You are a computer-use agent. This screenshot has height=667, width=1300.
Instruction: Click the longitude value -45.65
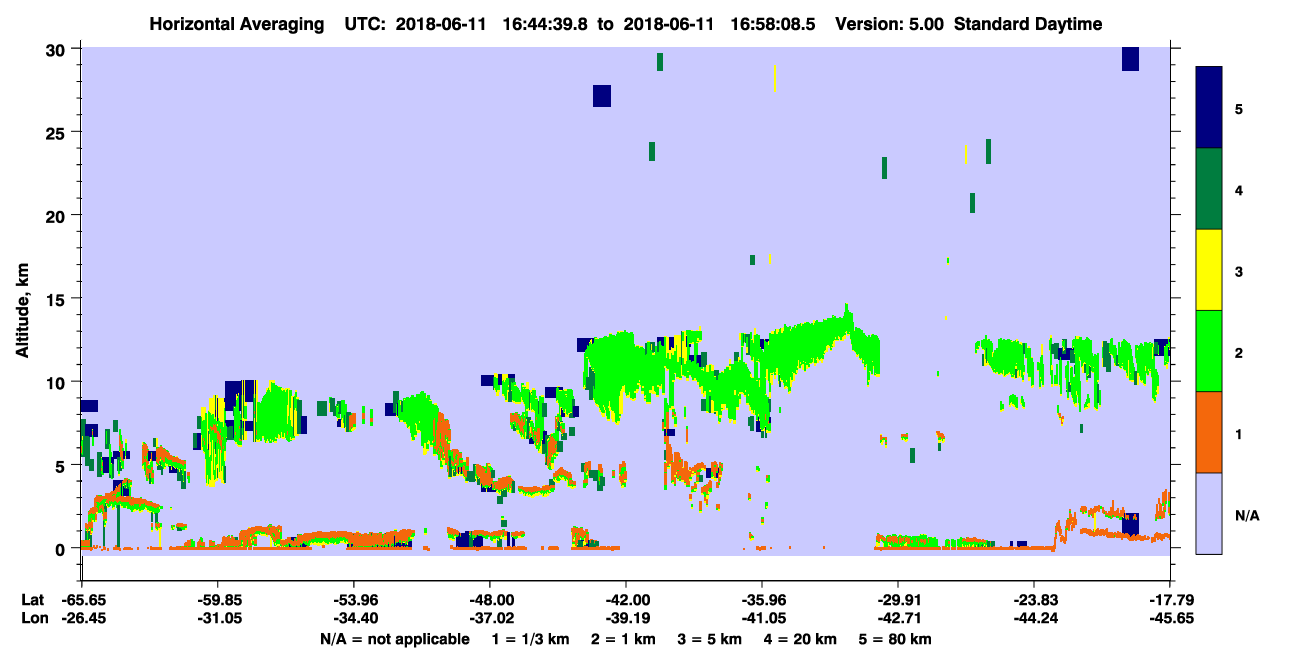click(1169, 619)
